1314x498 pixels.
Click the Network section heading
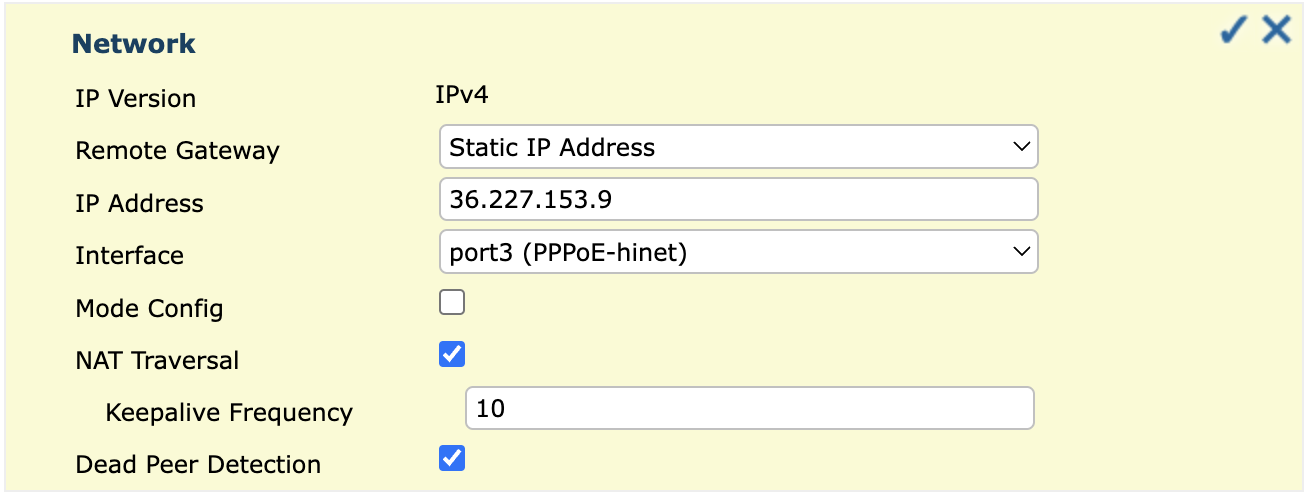click(x=134, y=44)
